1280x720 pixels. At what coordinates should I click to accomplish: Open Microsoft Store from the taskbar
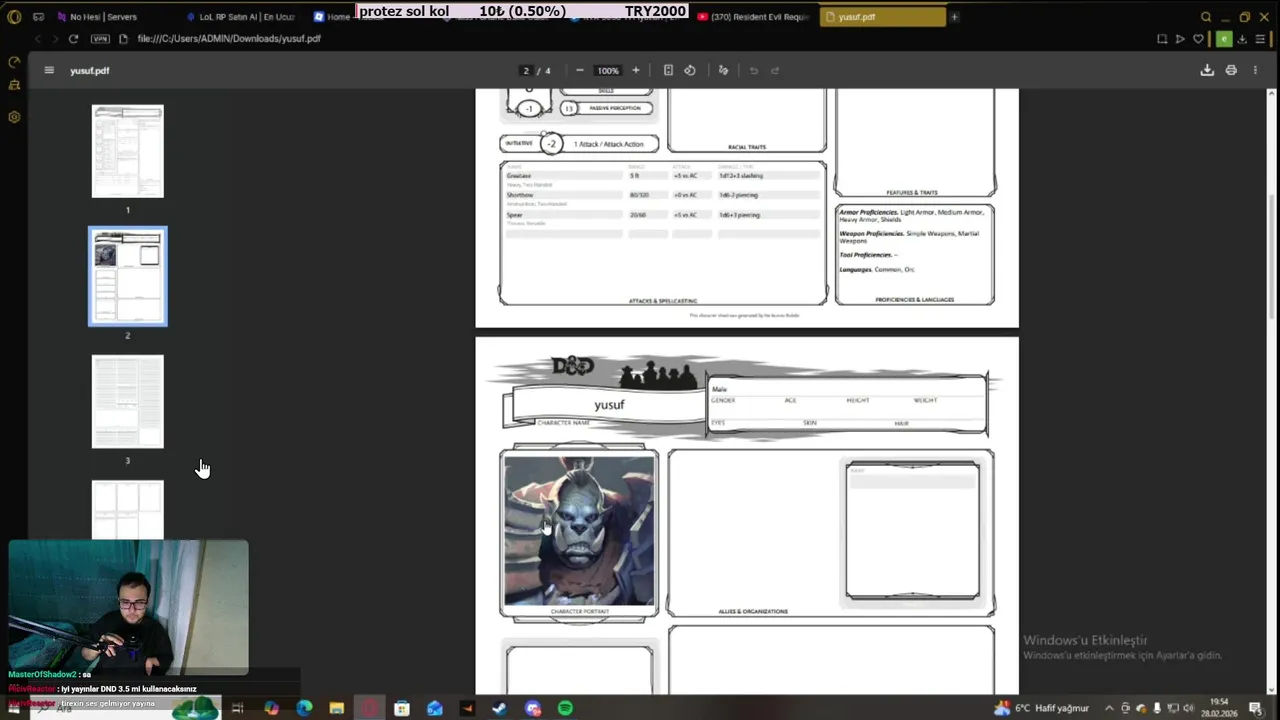pos(402,708)
